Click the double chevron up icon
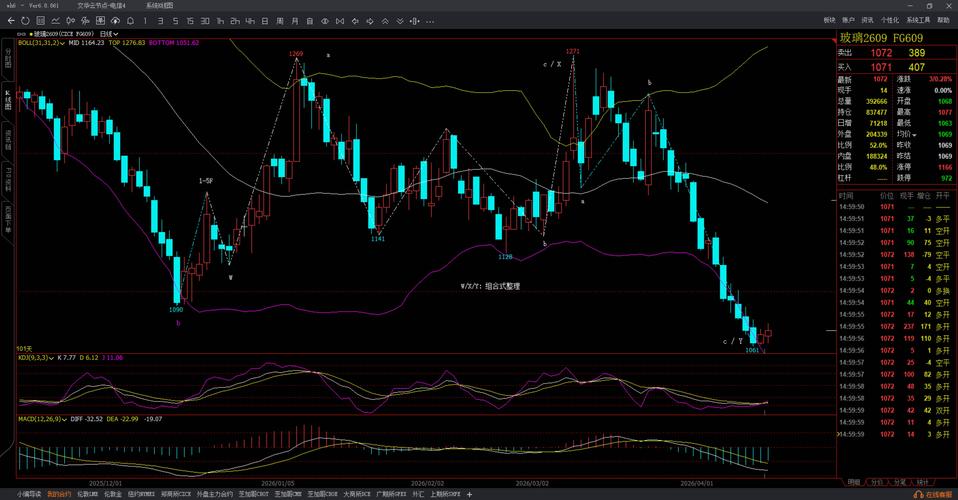 point(385,21)
